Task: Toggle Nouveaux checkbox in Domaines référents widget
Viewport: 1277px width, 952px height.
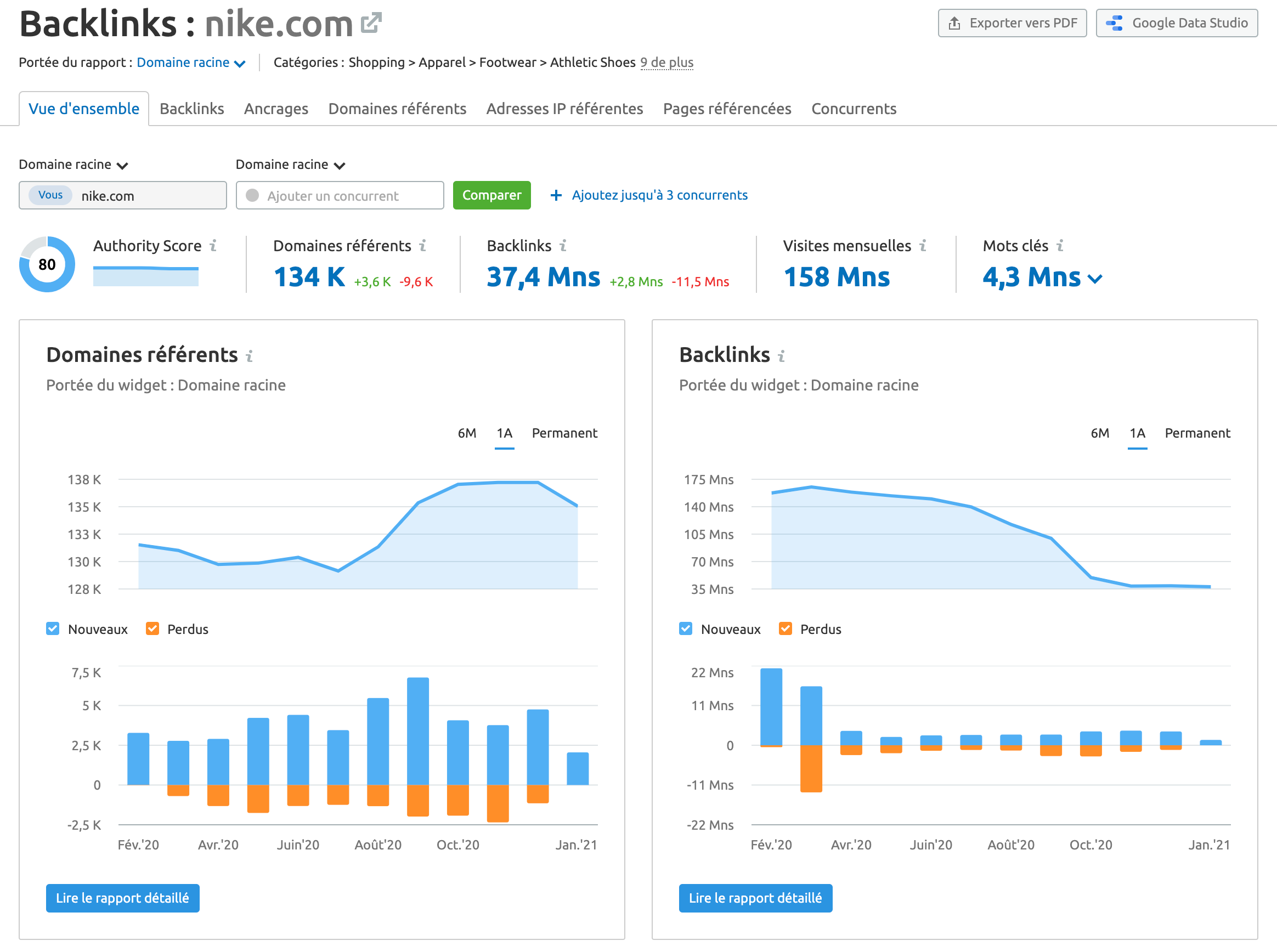Action: pyautogui.click(x=53, y=628)
